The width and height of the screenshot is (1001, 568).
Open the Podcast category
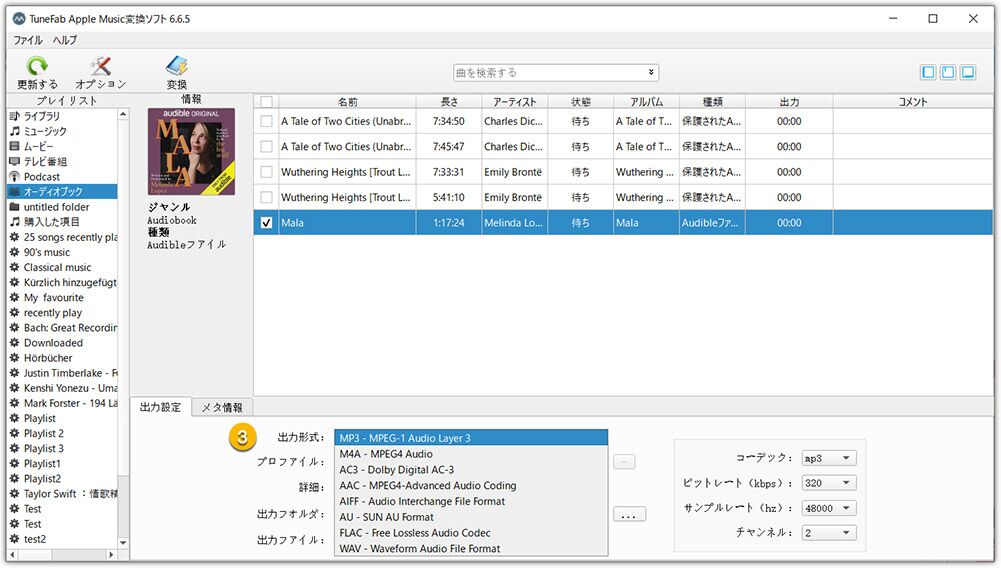pos(41,177)
